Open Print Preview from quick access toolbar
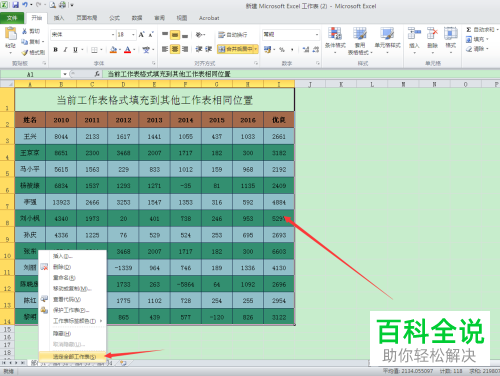The height and width of the screenshot is (376, 500). click(x=53, y=5)
